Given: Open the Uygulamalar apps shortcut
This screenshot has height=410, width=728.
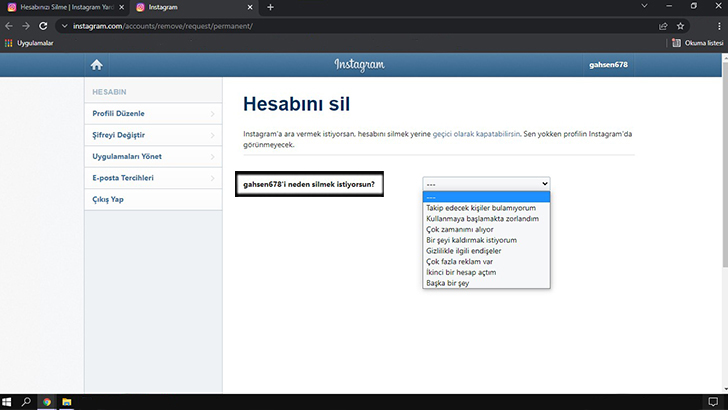Looking at the screenshot, I should click(29, 43).
